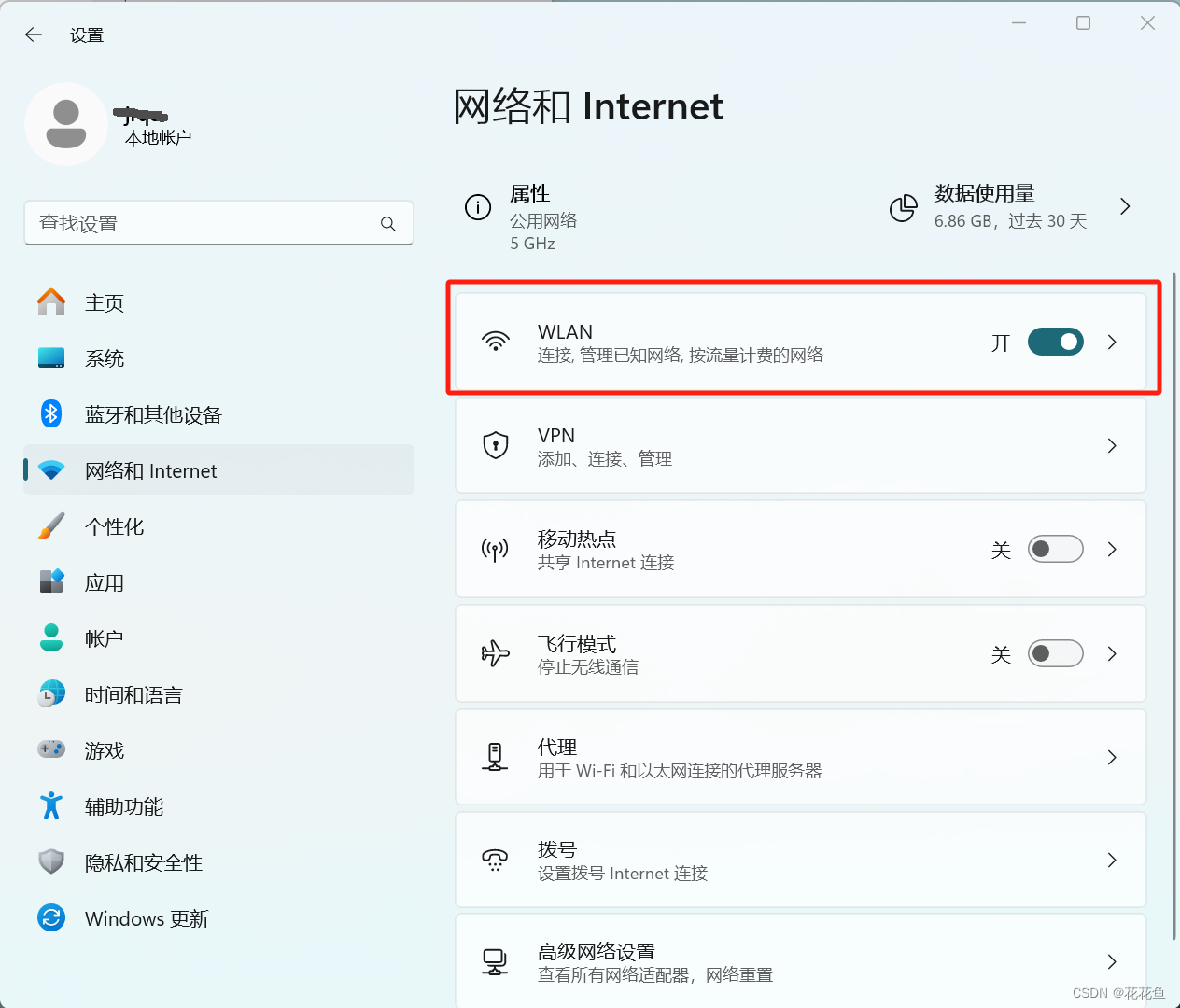Enable the 移动热点 toggle switch
This screenshot has height=1008, width=1180.
click(x=1056, y=549)
